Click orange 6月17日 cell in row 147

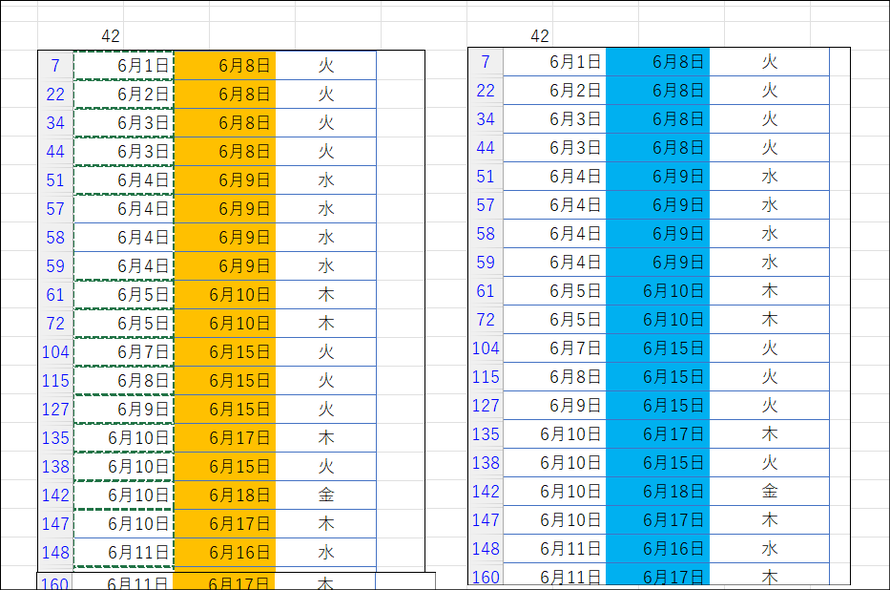click(225, 524)
